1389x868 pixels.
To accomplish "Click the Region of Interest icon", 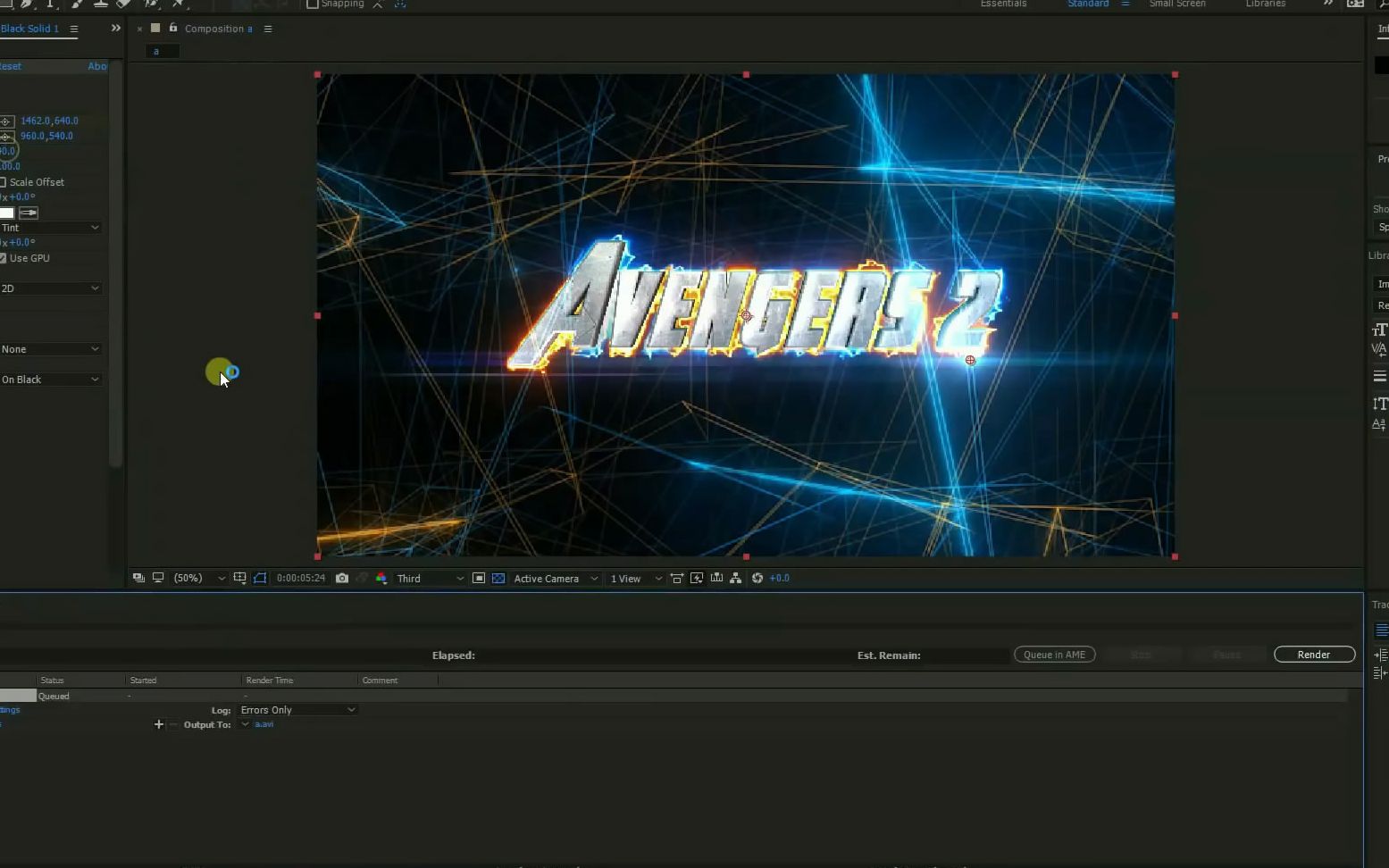I will (259, 578).
